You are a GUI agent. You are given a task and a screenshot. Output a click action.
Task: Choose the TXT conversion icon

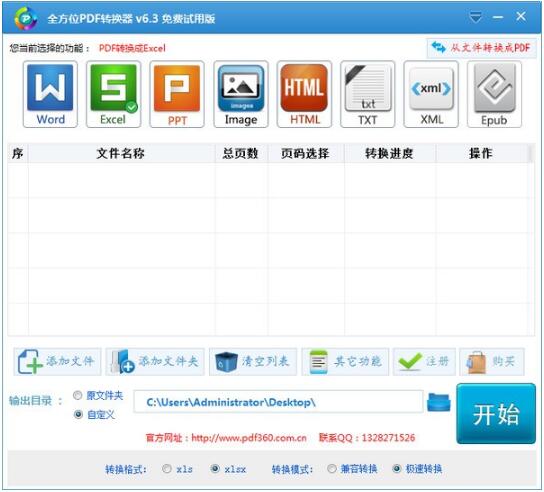368,94
